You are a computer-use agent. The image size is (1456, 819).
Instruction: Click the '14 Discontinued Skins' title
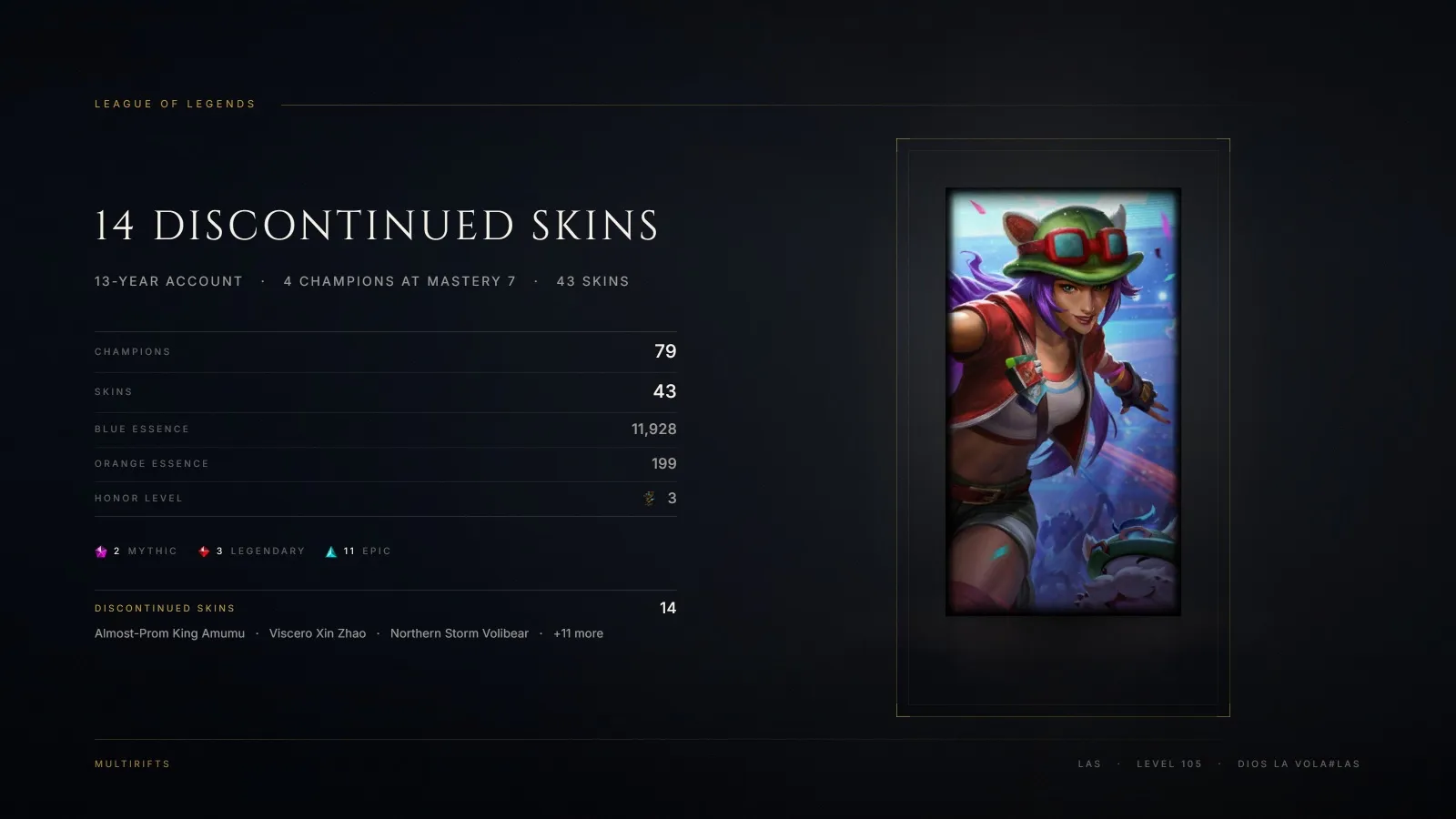point(377,226)
